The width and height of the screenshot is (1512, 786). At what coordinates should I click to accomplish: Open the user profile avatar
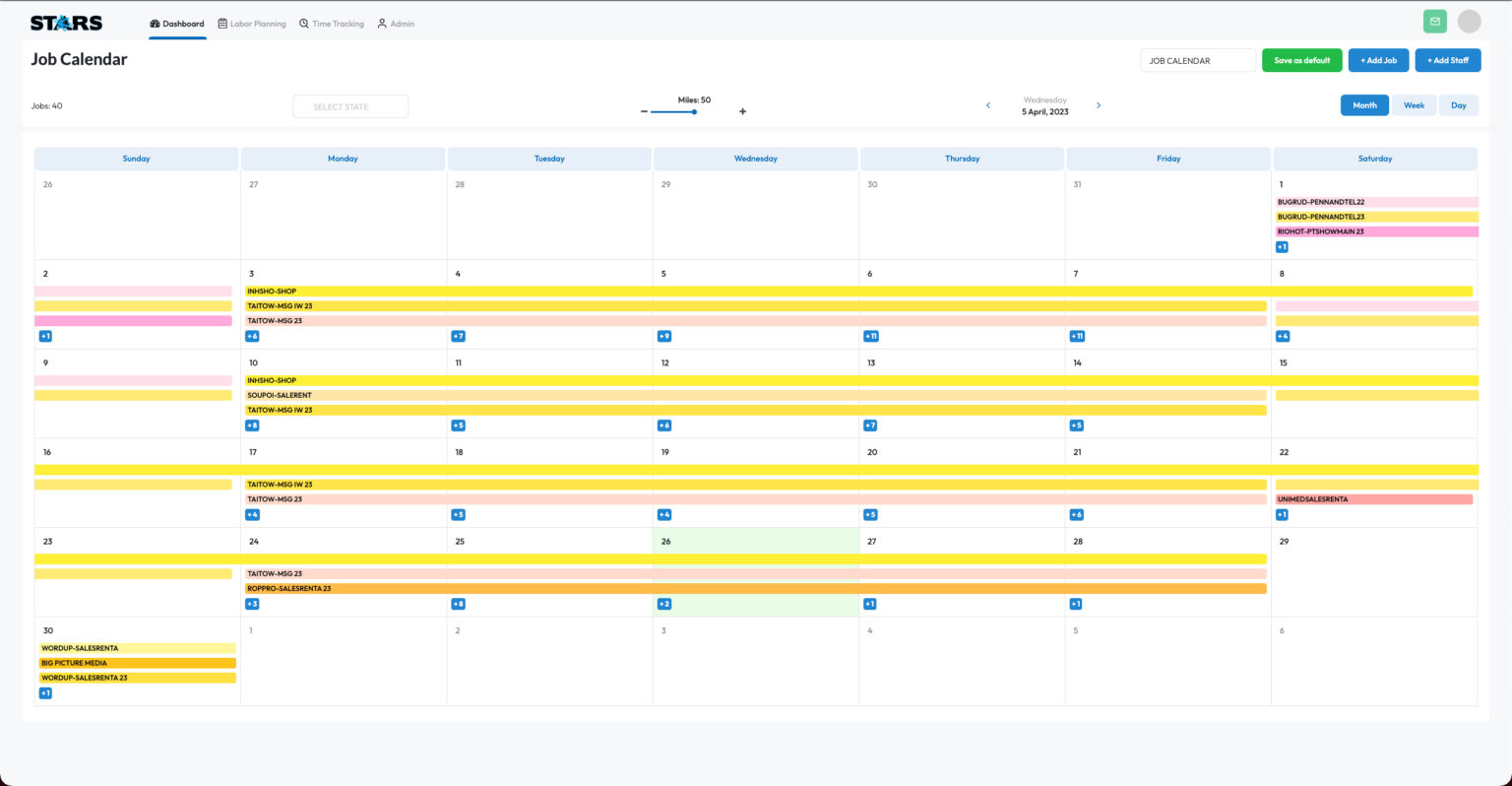click(x=1469, y=22)
